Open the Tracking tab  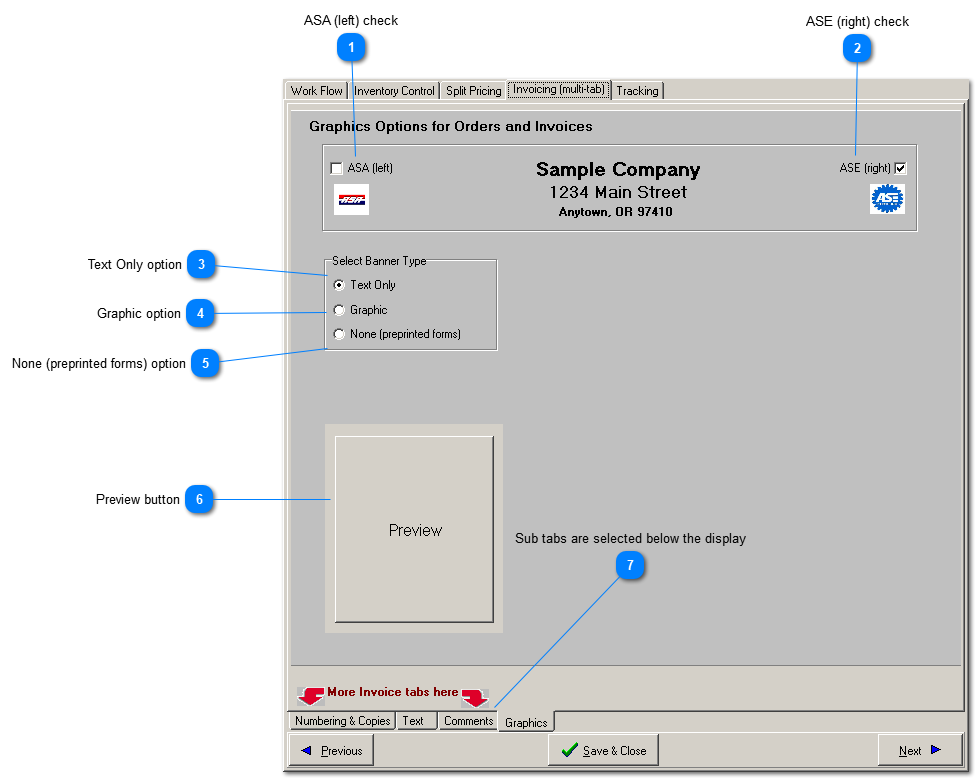637,91
